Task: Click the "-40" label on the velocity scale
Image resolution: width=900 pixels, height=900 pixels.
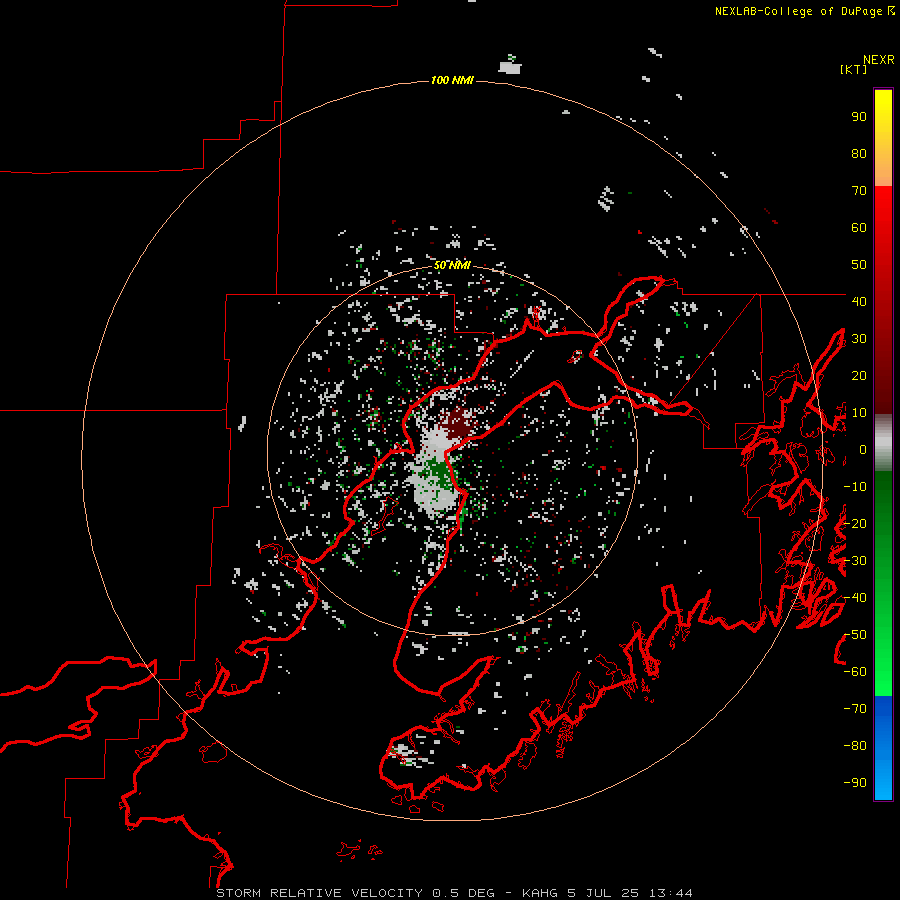Action: pyautogui.click(x=855, y=598)
